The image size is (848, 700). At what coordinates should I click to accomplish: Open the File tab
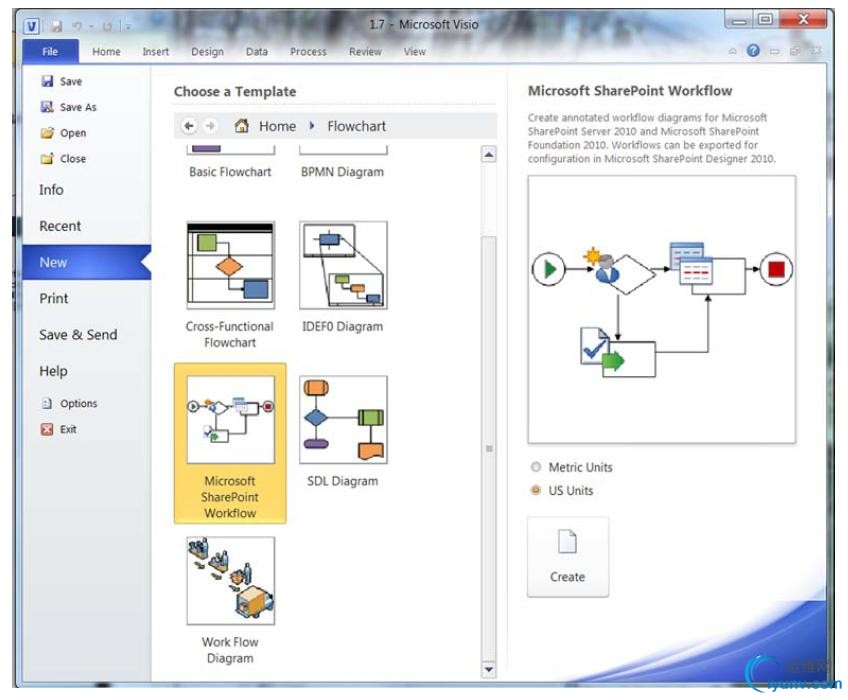pos(50,51)
